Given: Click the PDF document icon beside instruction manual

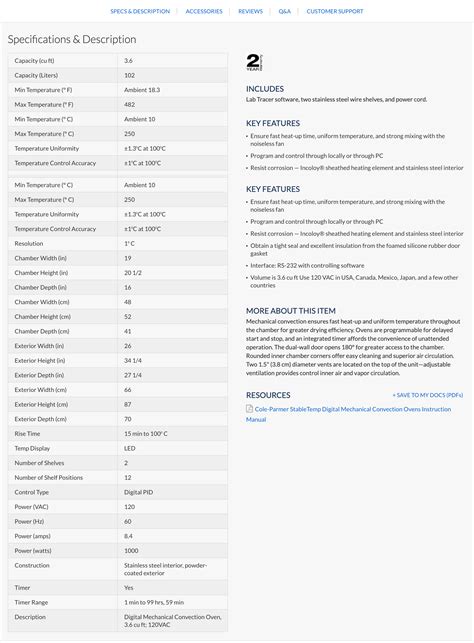Looking at the screenshot, I should (249, 408).
